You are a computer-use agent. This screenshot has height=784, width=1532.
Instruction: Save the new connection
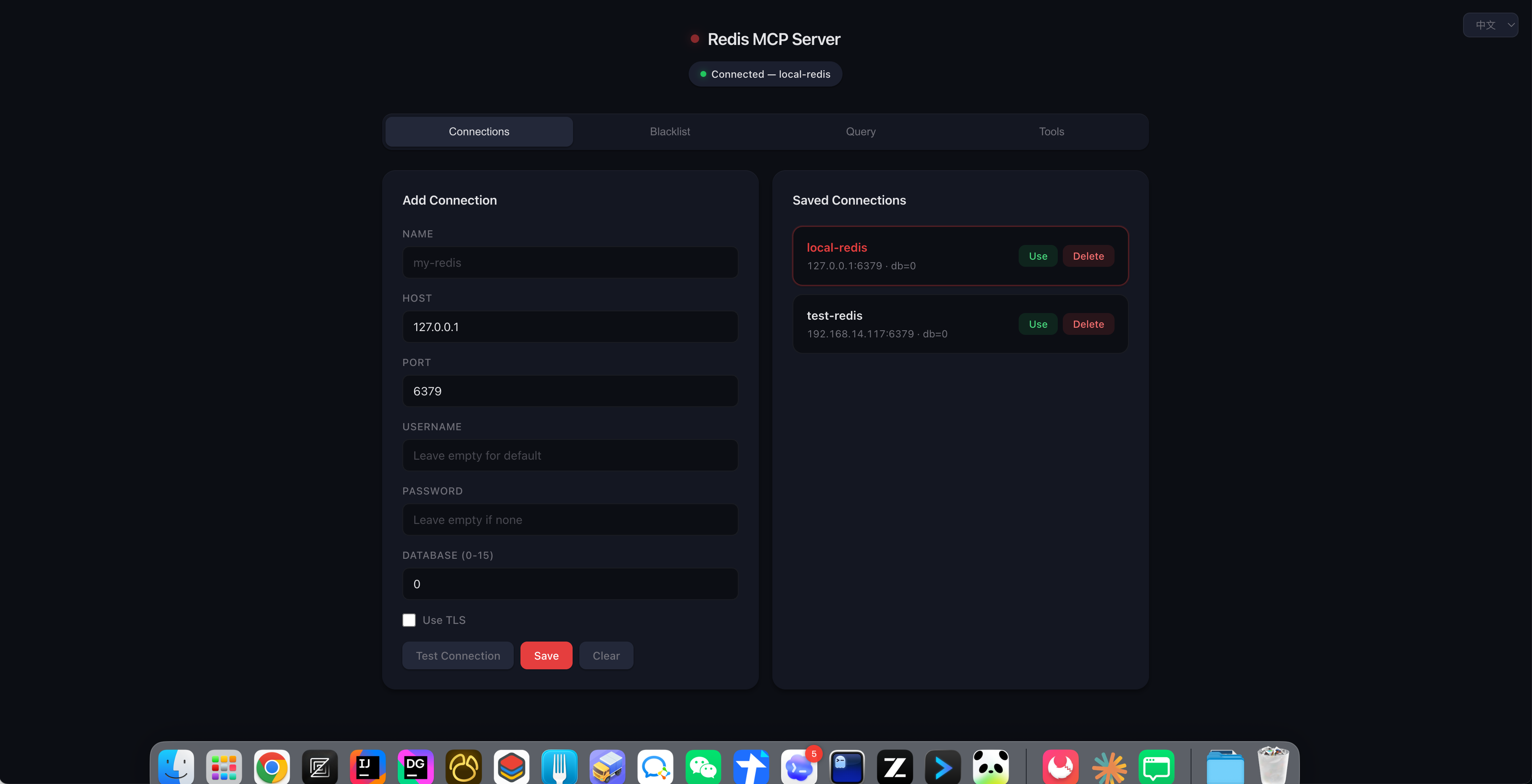pos(546,655)
